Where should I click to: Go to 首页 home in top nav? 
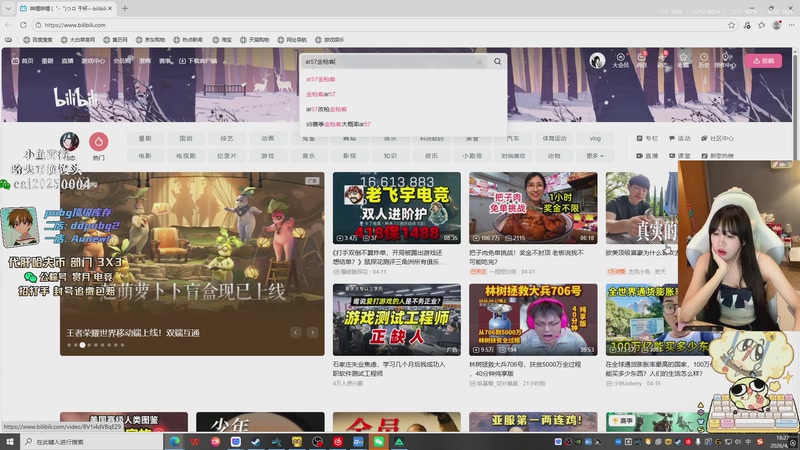tap(23, 61)
